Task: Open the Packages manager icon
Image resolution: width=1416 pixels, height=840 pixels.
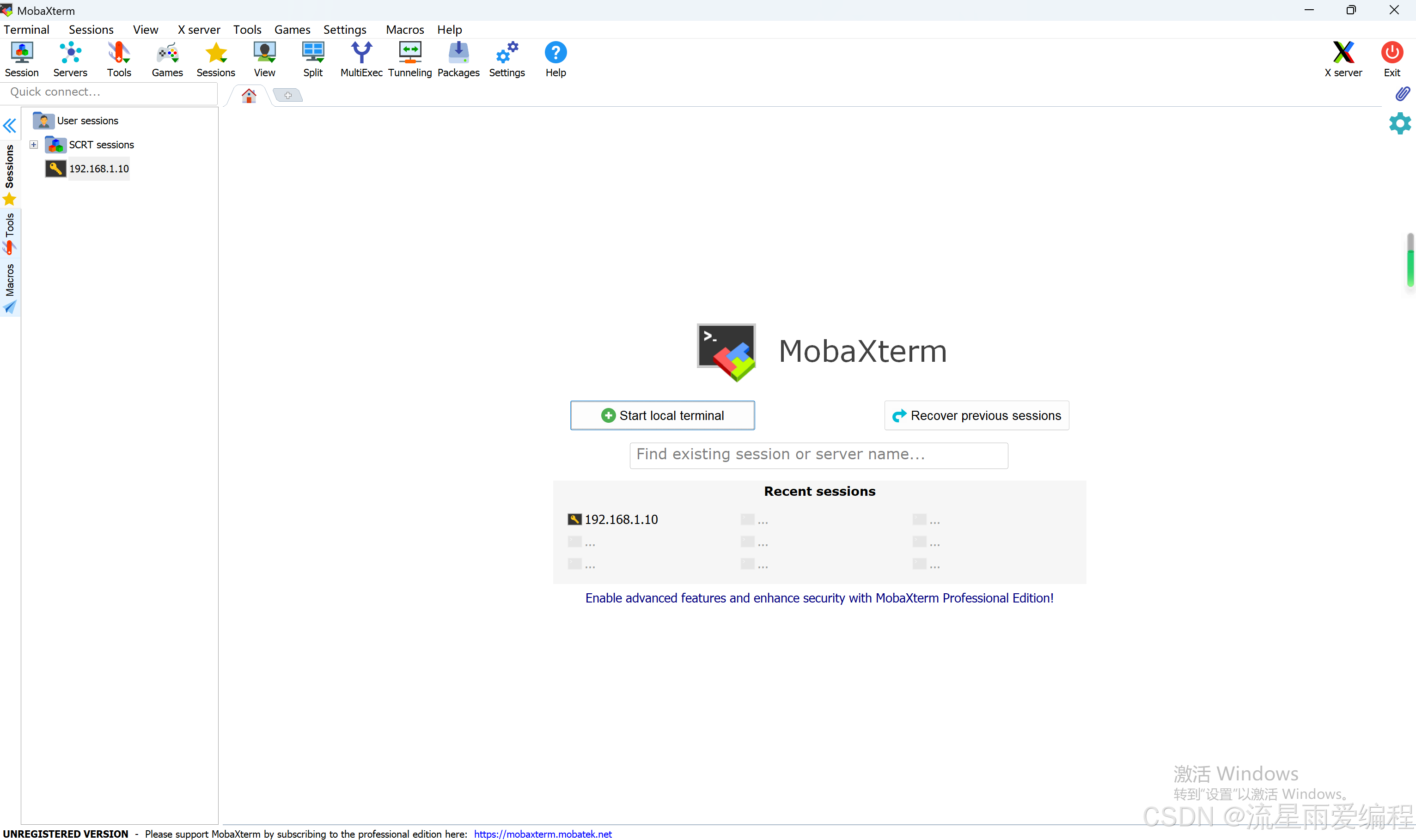Action: coord(458,59)
